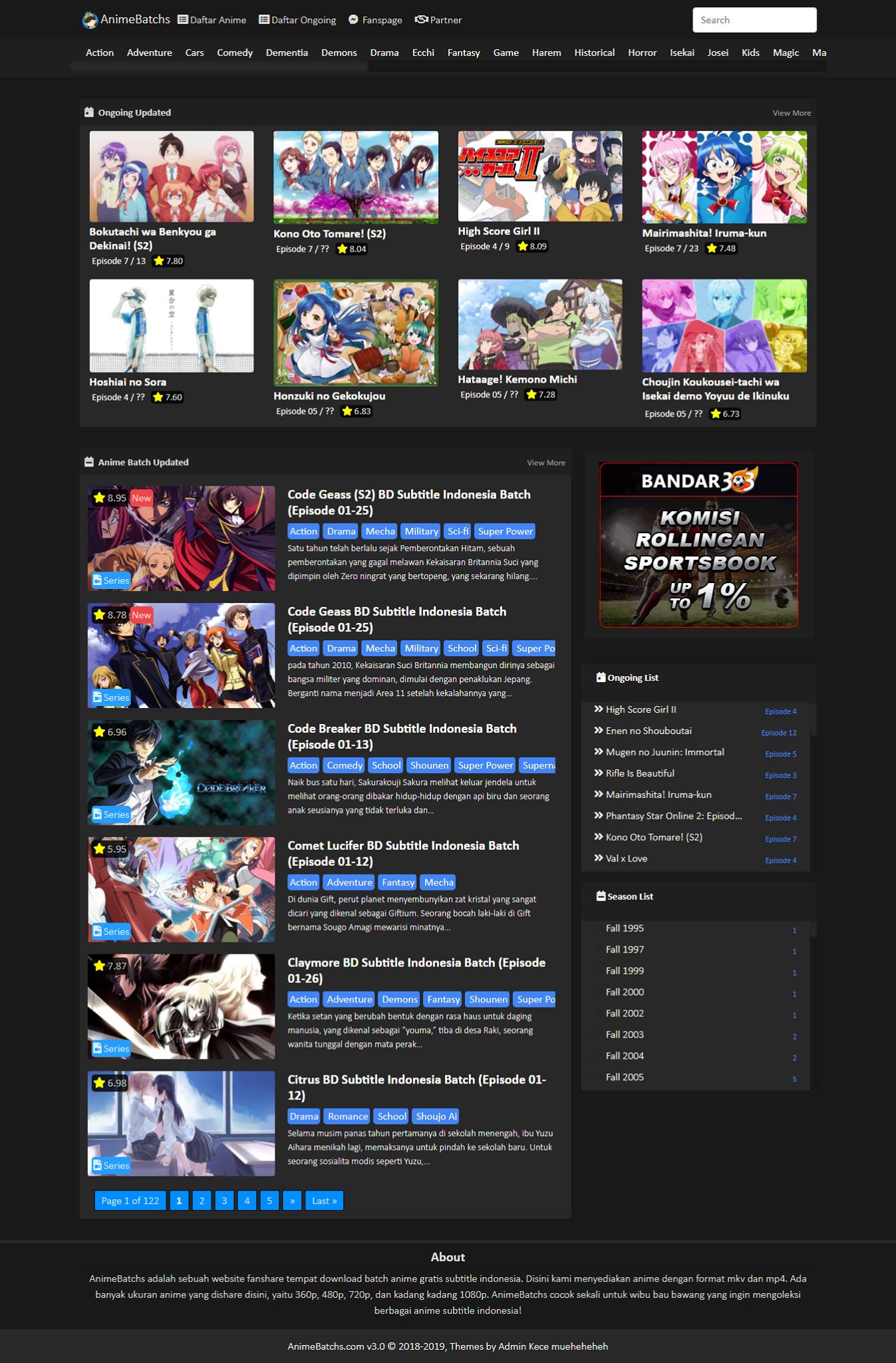This screenshot has height=1363, width=896.
Task: Click the Mecha tag under Comet Lucifer
Action: (439, 882)
